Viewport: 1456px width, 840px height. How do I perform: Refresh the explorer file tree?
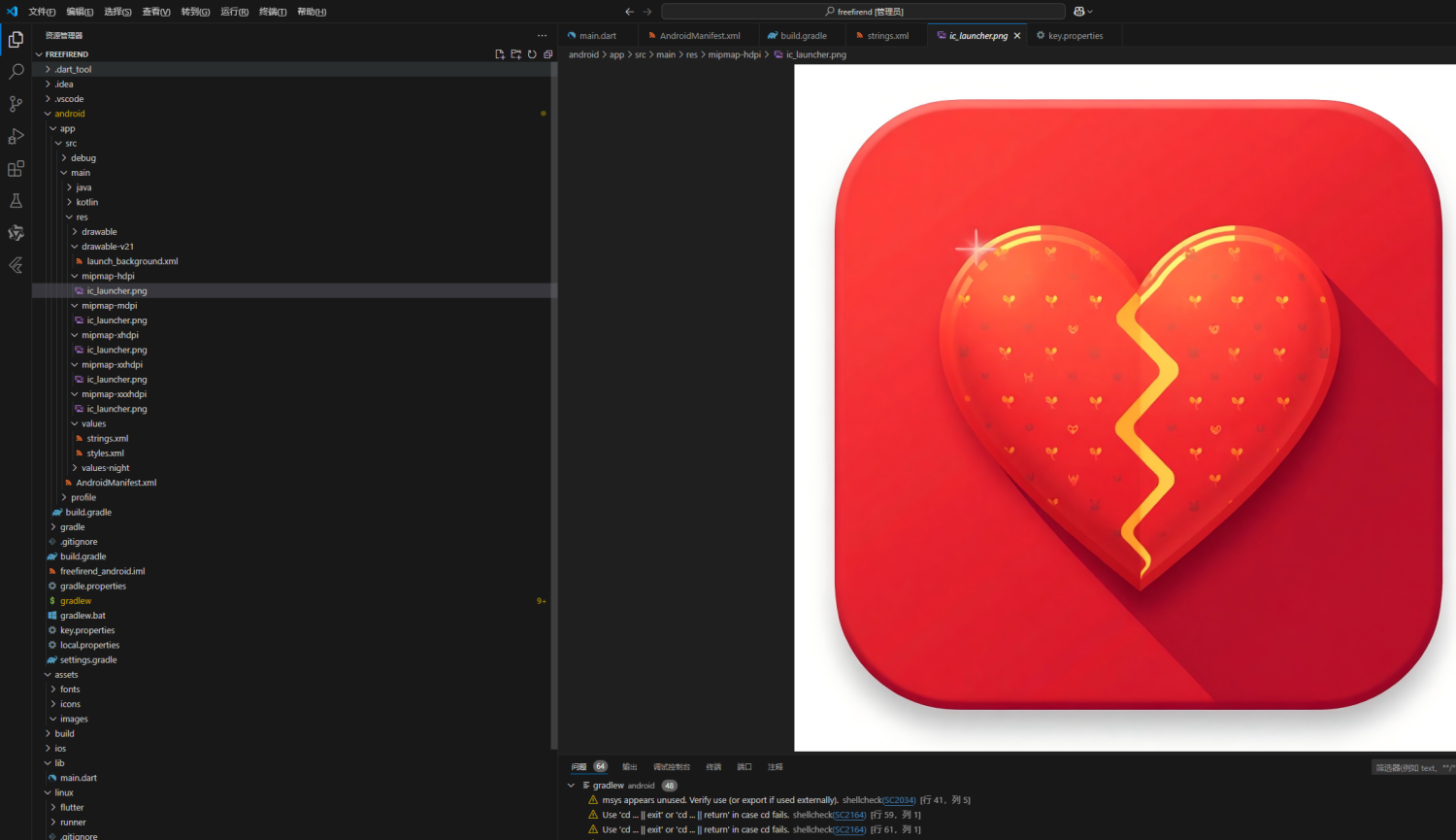[532, 54]
